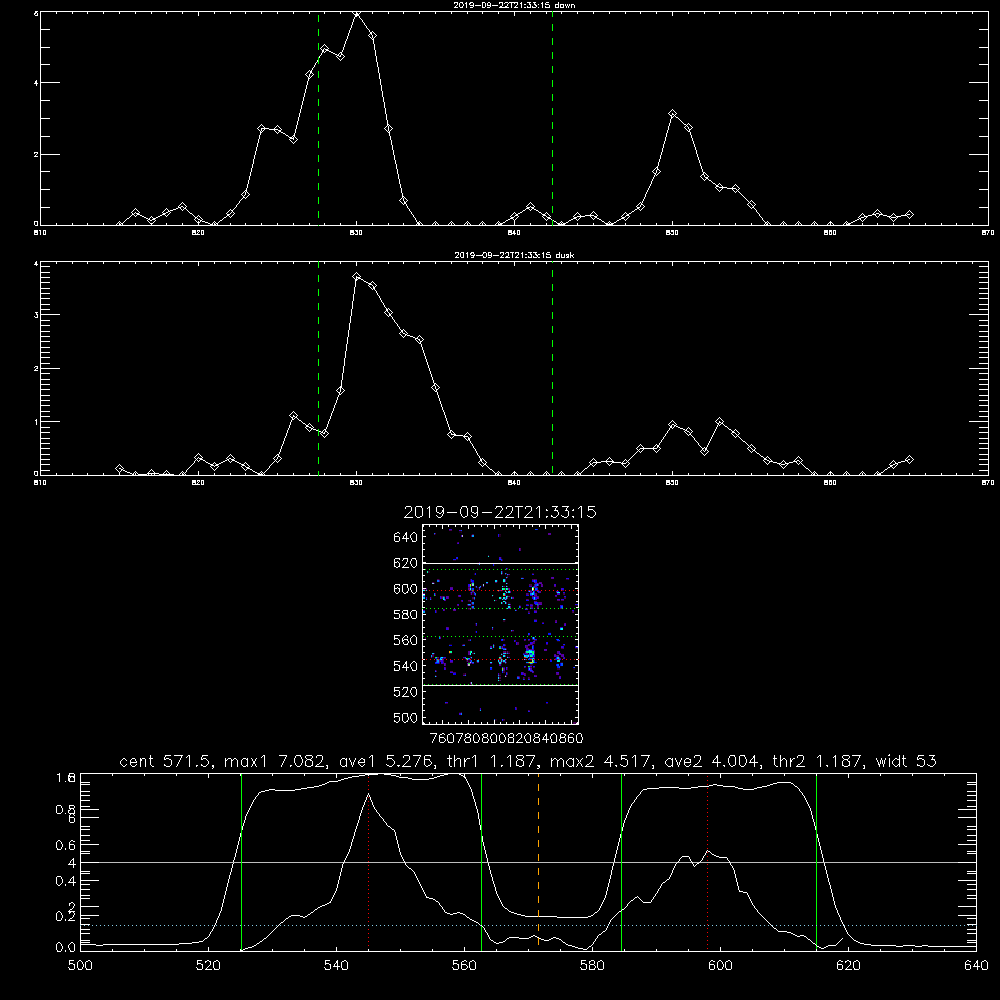Click the '600' x-axis label of the bottom plot

(x=721, y=966)
